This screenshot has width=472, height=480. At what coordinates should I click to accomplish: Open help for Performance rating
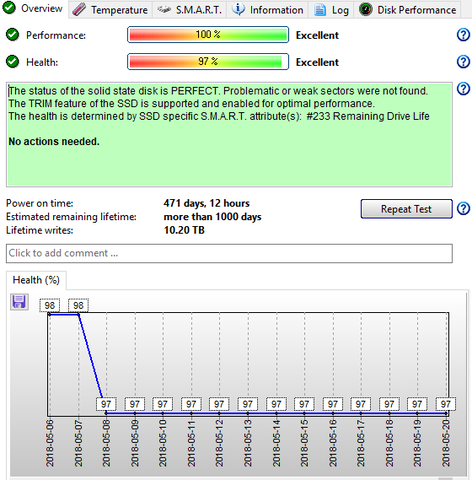(463, 35)
